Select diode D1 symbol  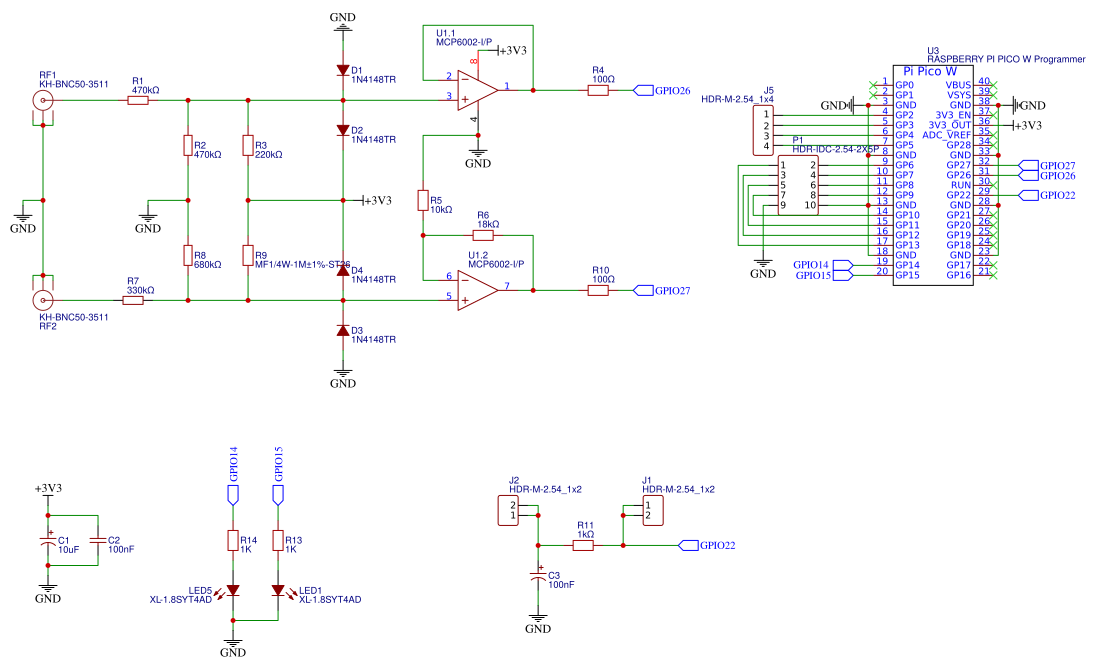click(x=343, y=70)
